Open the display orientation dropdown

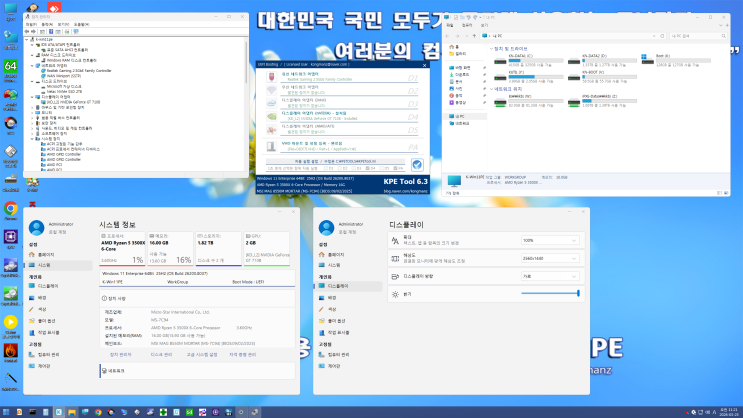click(x=550, y=276)
